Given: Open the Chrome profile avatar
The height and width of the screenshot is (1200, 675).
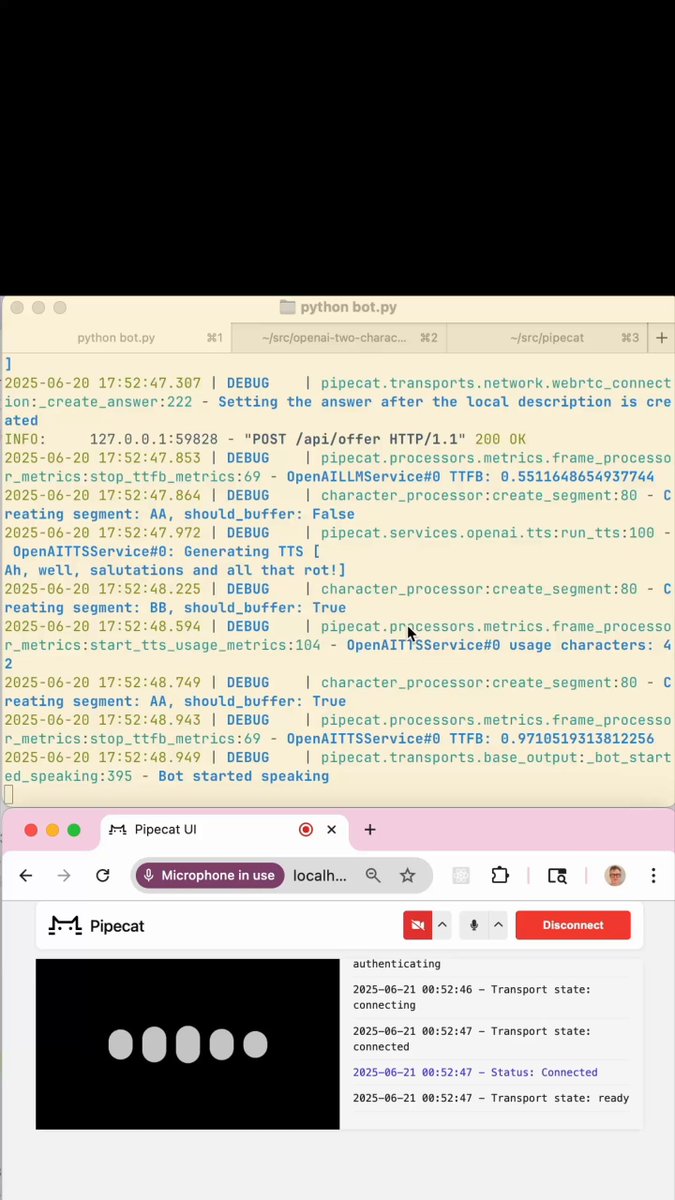Looking at the screenshot, I should pos(615,875).
